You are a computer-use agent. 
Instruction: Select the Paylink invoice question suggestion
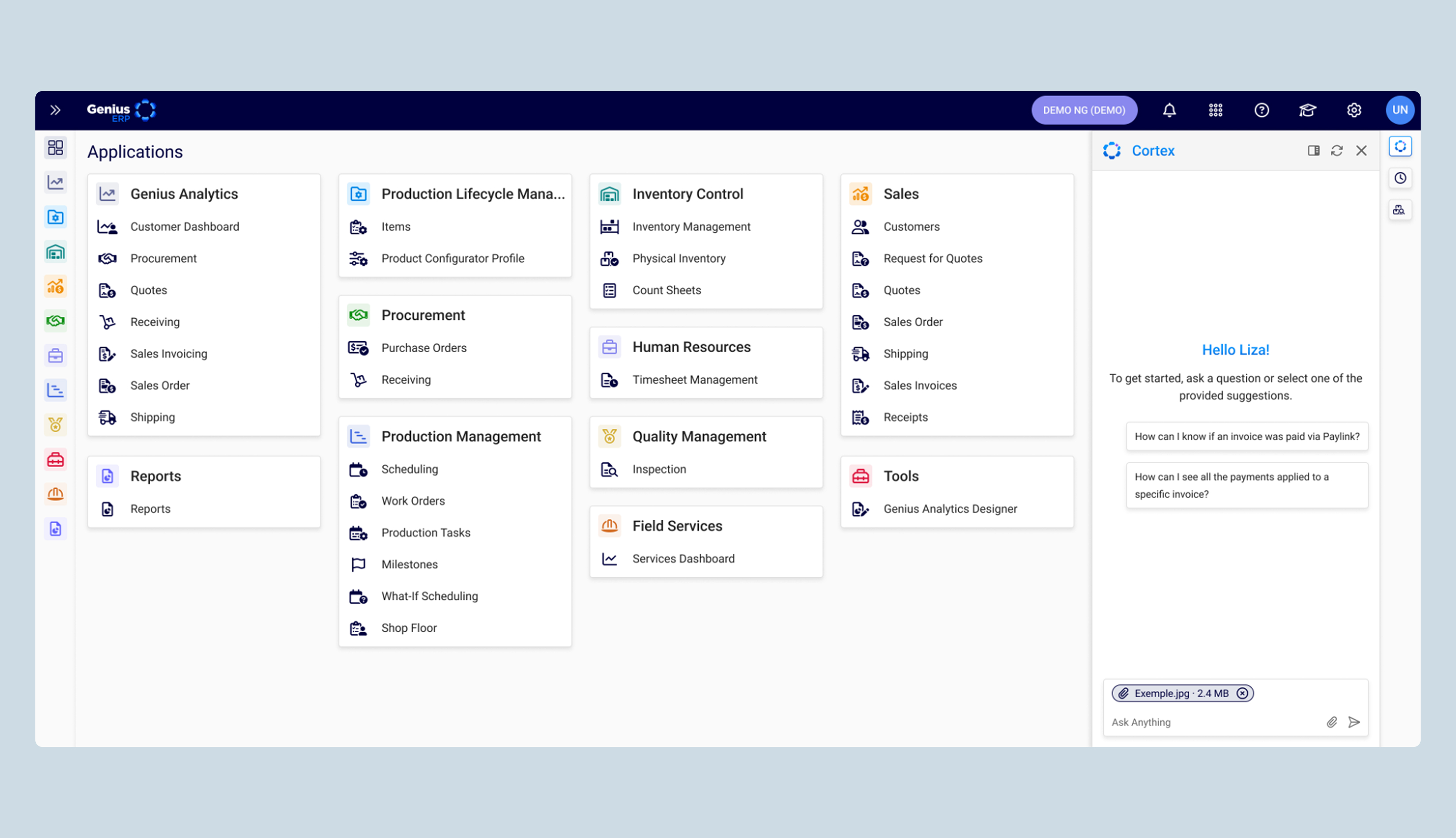pyautogui.click(x=1246, y=436)
